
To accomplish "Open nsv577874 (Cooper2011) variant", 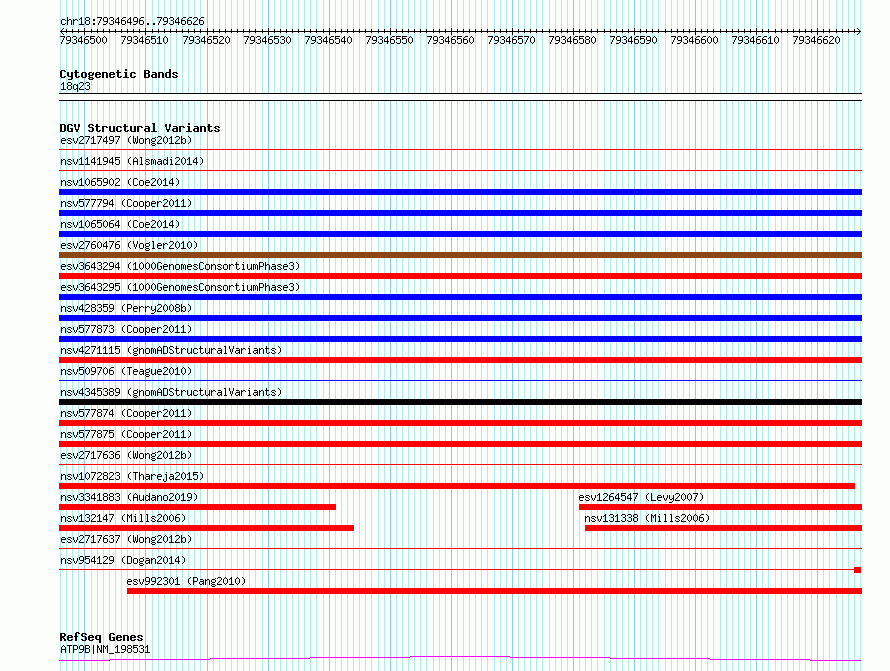I will tap(126, 413).
